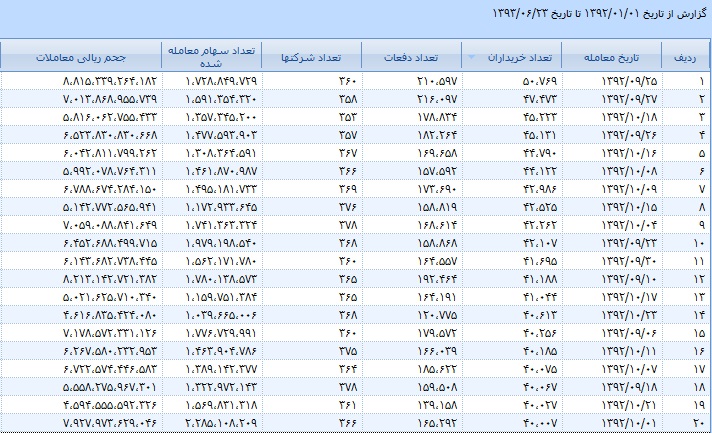Image resolution: width=712 pixels, height=433 pixels.
Task: Click trades count ۲۱۰،۵۹۷
Action: [437, 81]
